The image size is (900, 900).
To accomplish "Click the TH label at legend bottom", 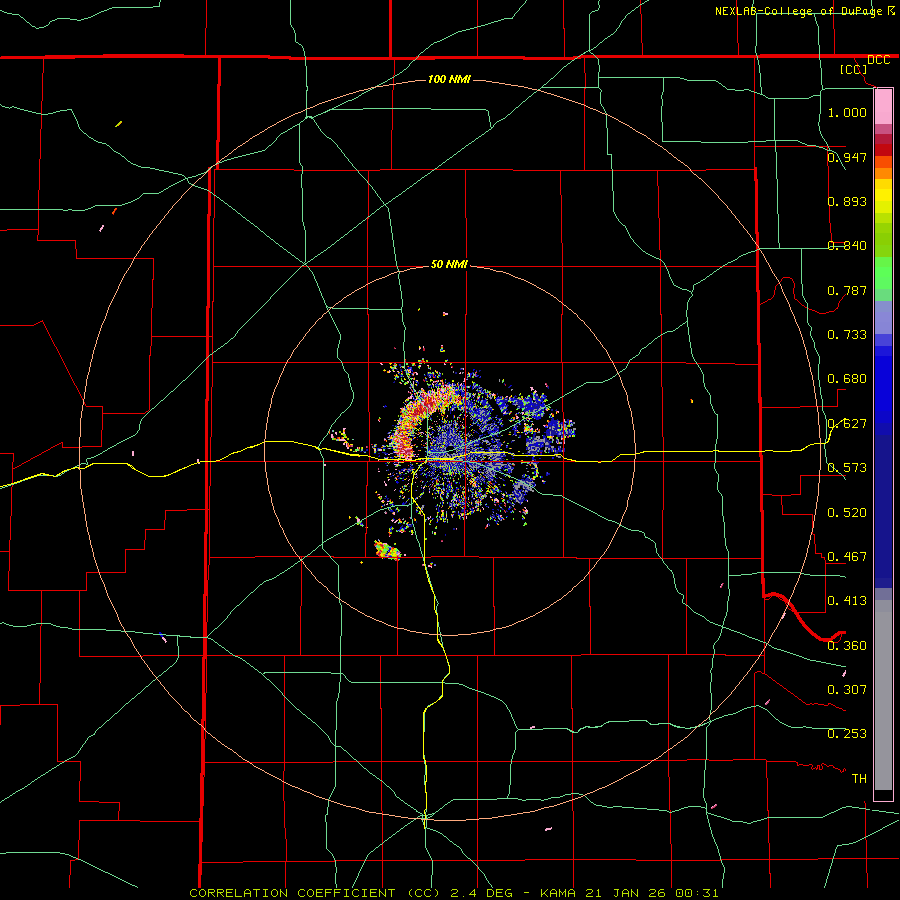I will pos(859,779).
